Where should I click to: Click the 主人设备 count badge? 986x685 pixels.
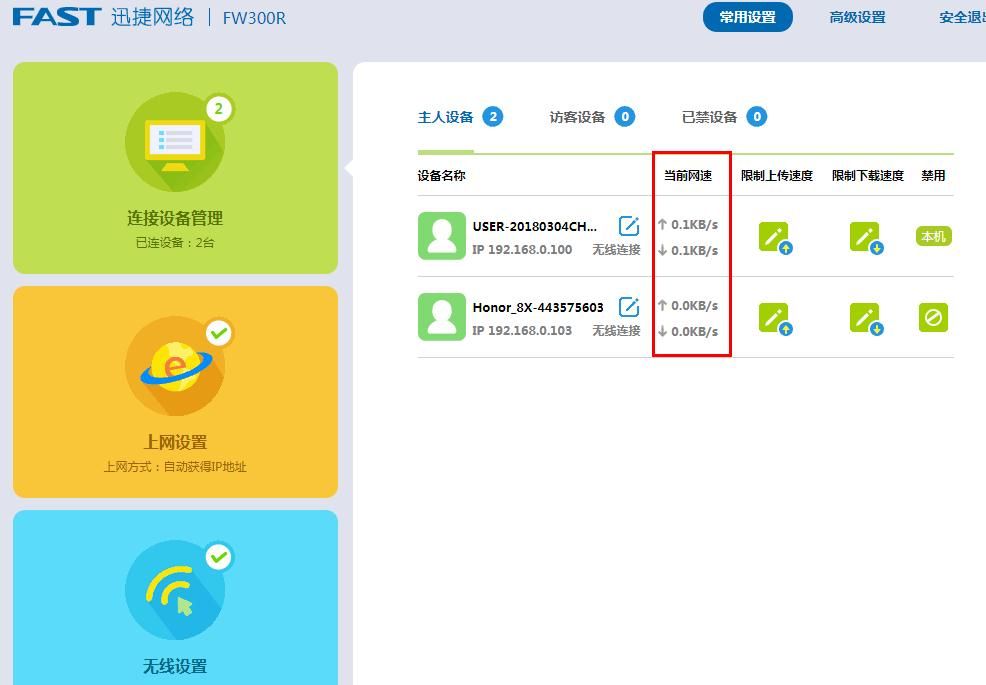[x=493, y=116]
